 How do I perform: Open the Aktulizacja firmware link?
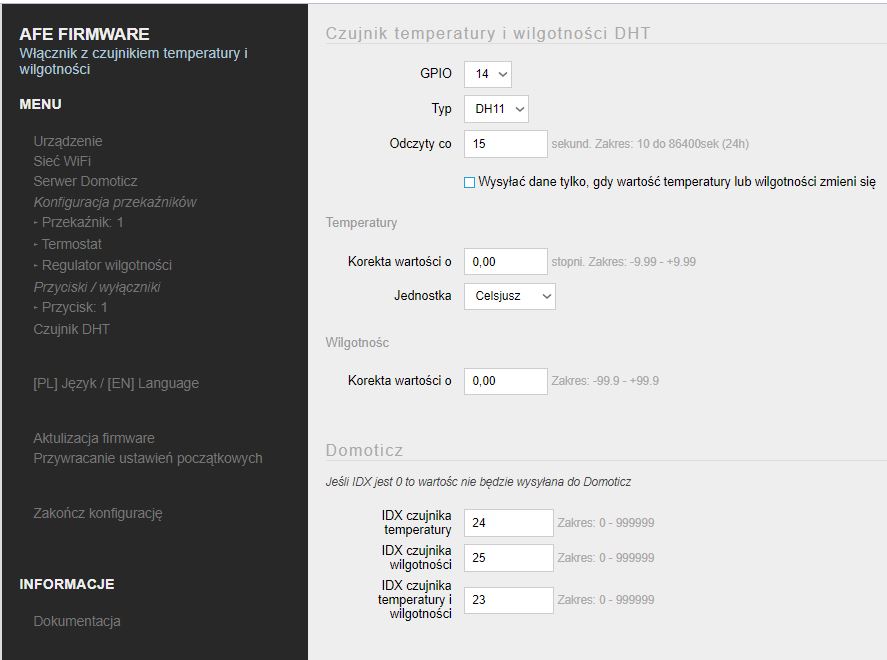pyautogui.click(x=94, y=438)
